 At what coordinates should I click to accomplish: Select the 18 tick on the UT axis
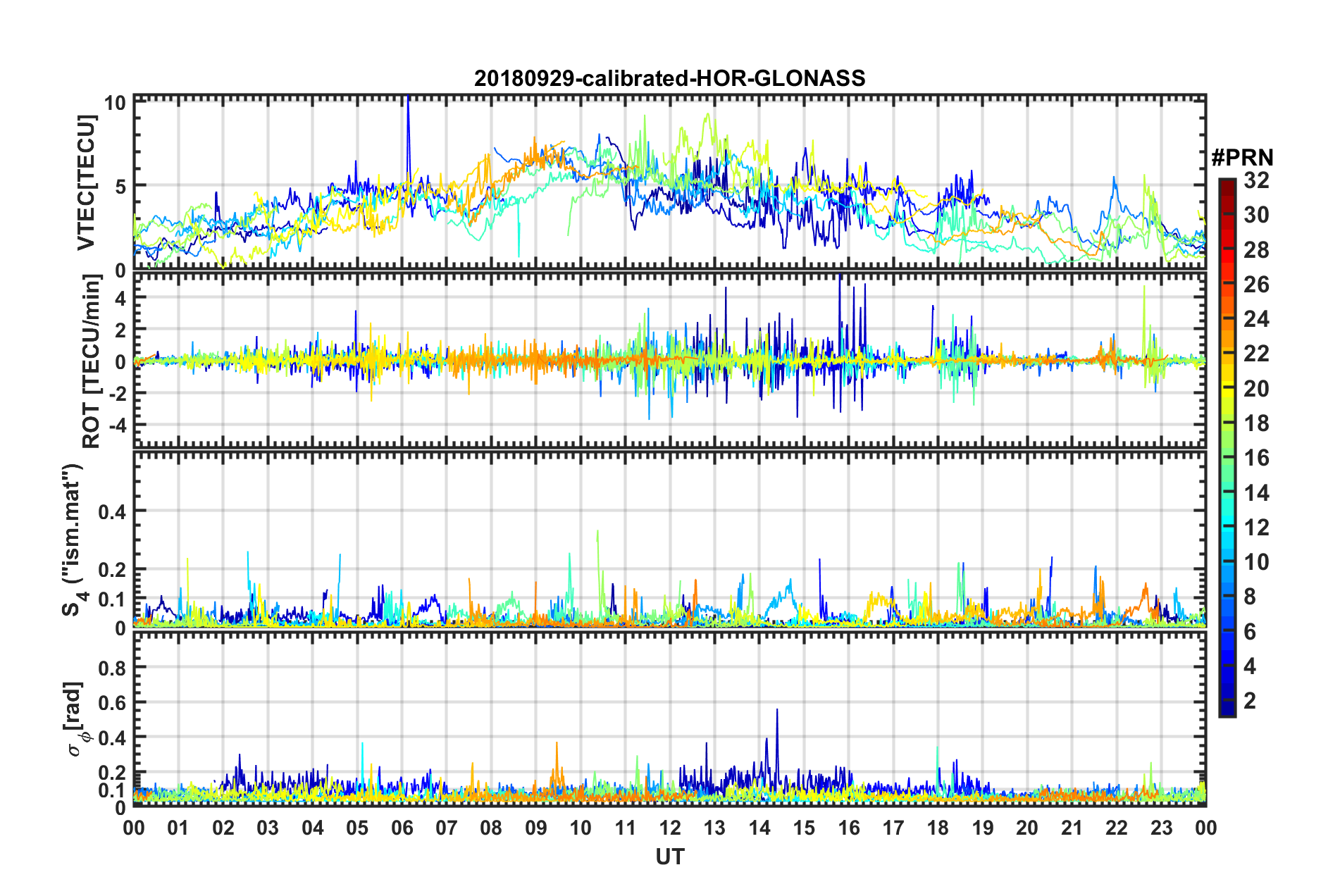pos(938,828)
